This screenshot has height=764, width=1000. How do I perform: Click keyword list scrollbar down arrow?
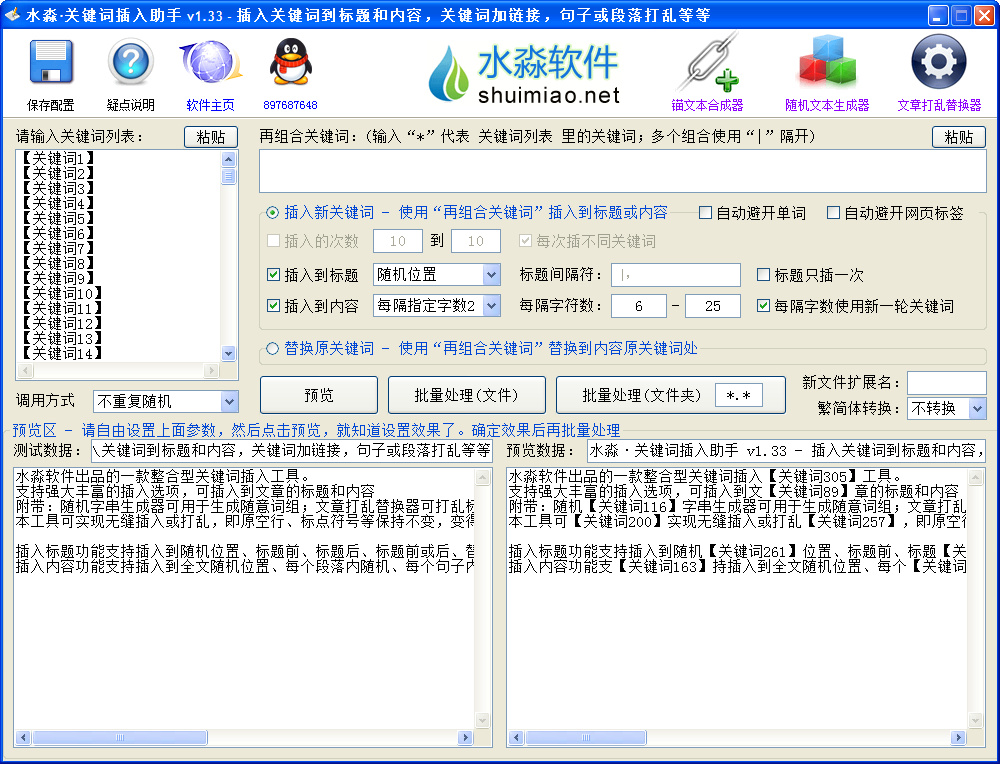click(228, 353)
